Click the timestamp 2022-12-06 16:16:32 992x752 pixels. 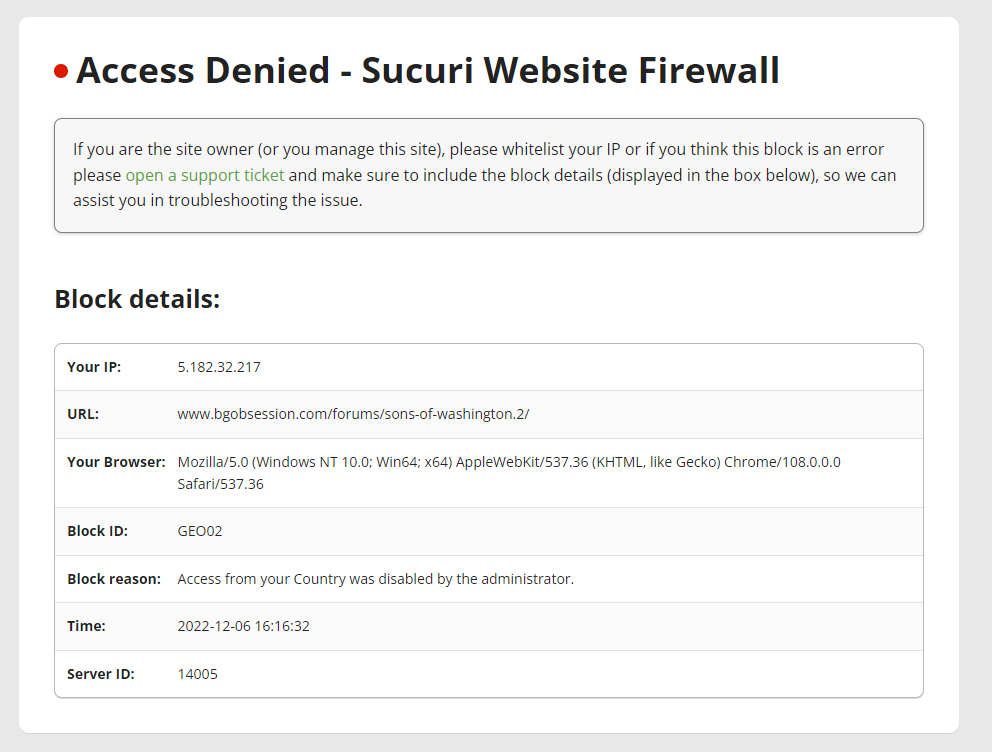pyautogui.click(x=244, y=626)
